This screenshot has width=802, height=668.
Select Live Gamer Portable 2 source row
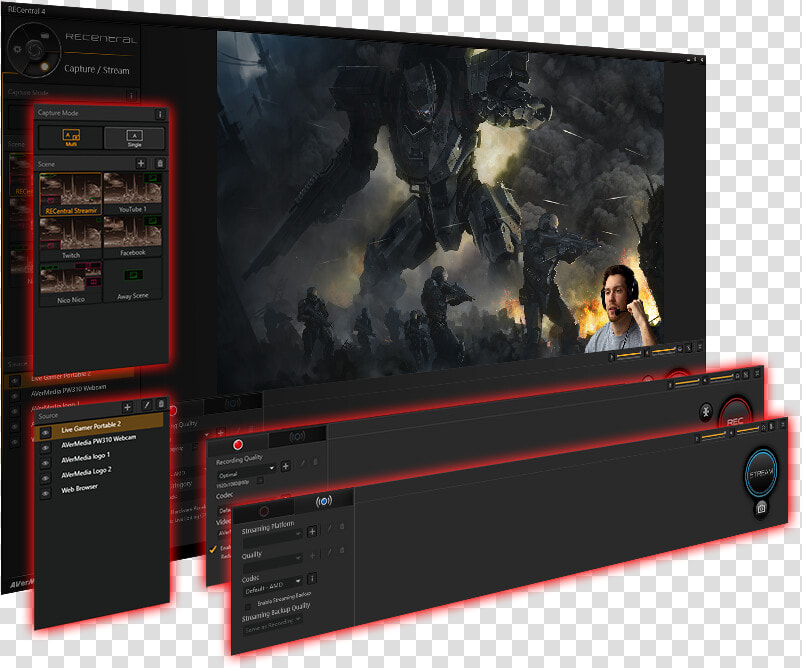99,428
